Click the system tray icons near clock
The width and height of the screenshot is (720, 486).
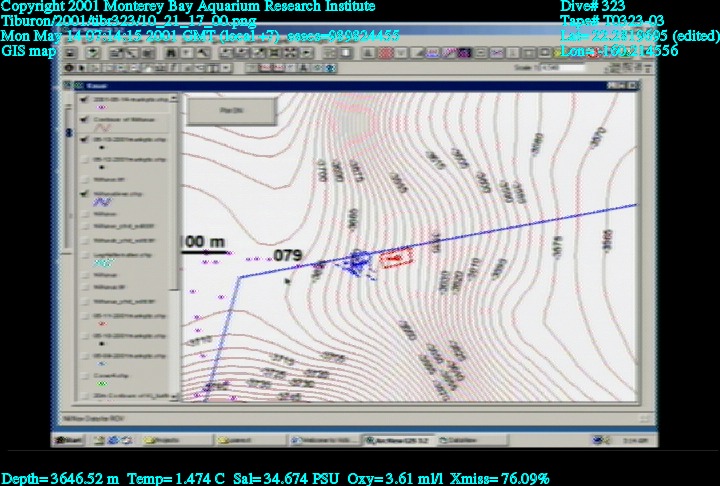click(605, 439)
